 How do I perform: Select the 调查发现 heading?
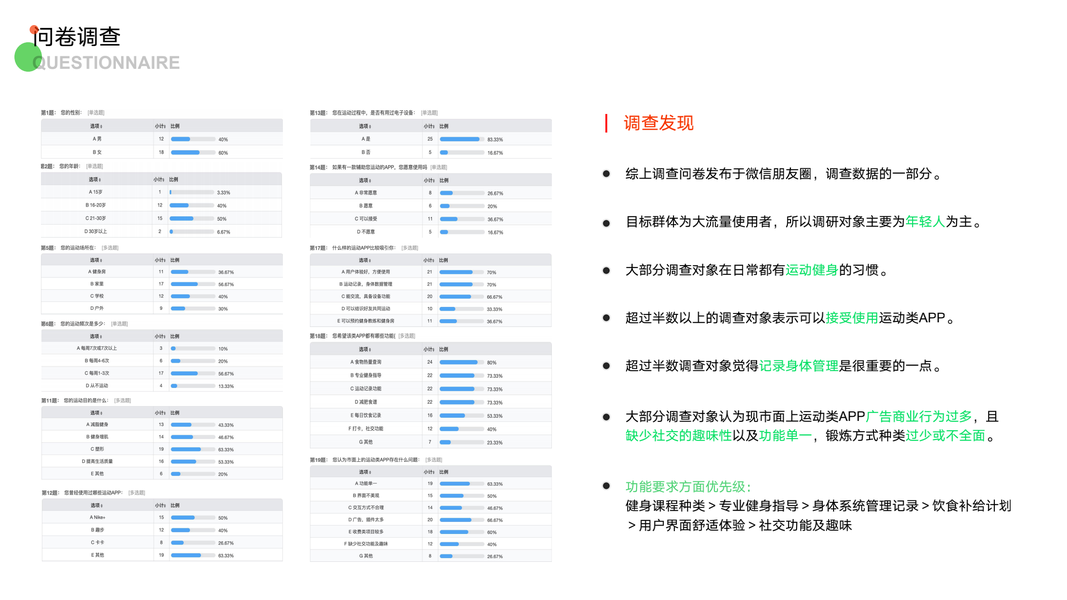[x=658, y=123]
